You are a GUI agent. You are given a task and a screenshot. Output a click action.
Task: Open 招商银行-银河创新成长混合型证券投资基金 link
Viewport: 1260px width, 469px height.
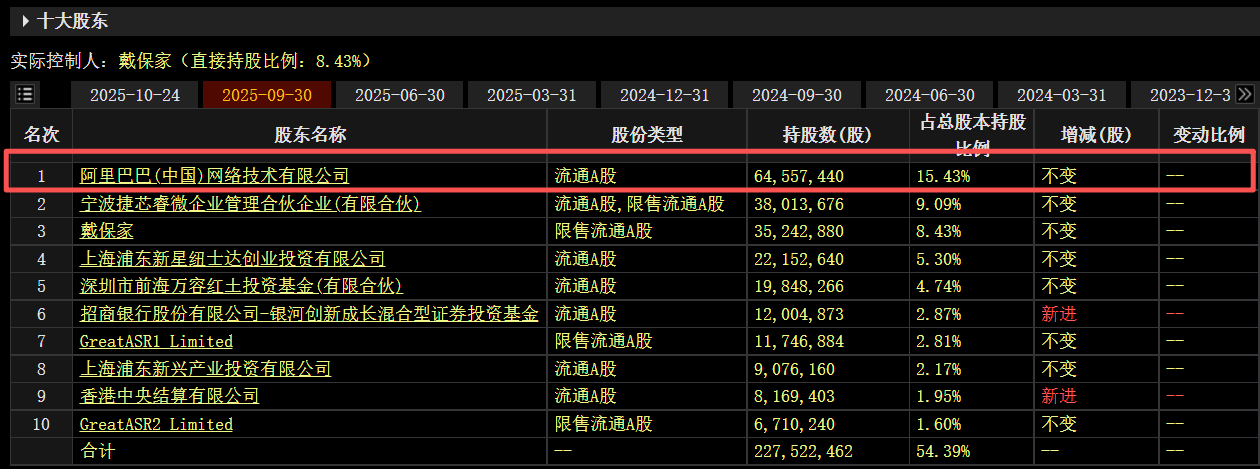(x=309, y=314)
